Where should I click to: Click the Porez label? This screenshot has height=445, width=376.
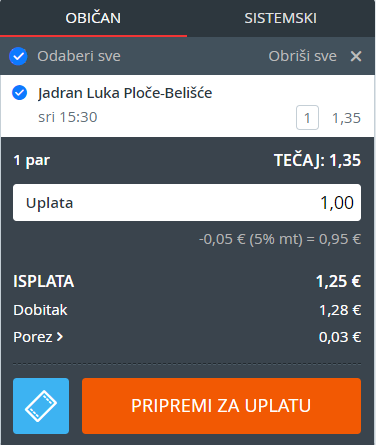tap(33, 337)
